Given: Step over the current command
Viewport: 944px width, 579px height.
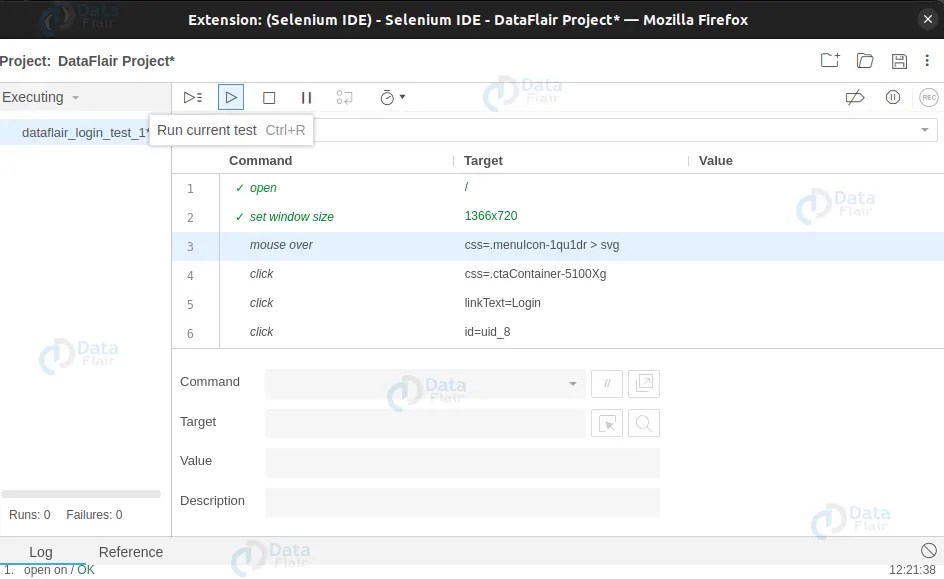Looking at the screenshot, I should coord(344,97).
